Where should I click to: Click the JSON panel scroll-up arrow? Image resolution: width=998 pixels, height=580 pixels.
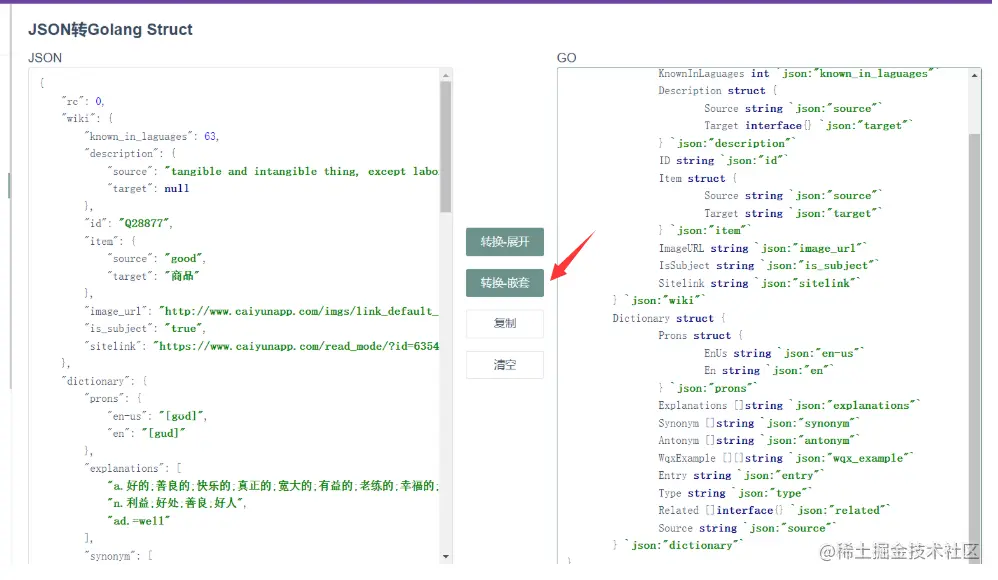coord(446,76)
